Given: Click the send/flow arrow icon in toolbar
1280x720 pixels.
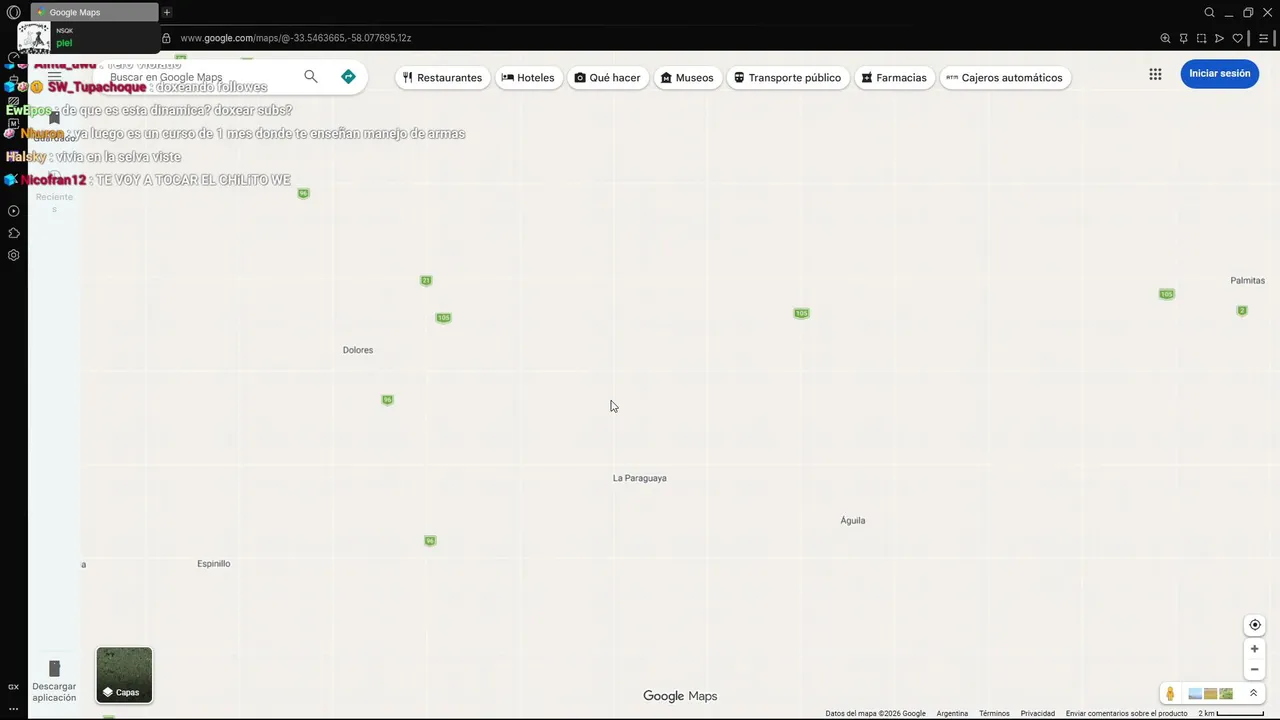Looking at the screenshot, I should click(1219, 38).
